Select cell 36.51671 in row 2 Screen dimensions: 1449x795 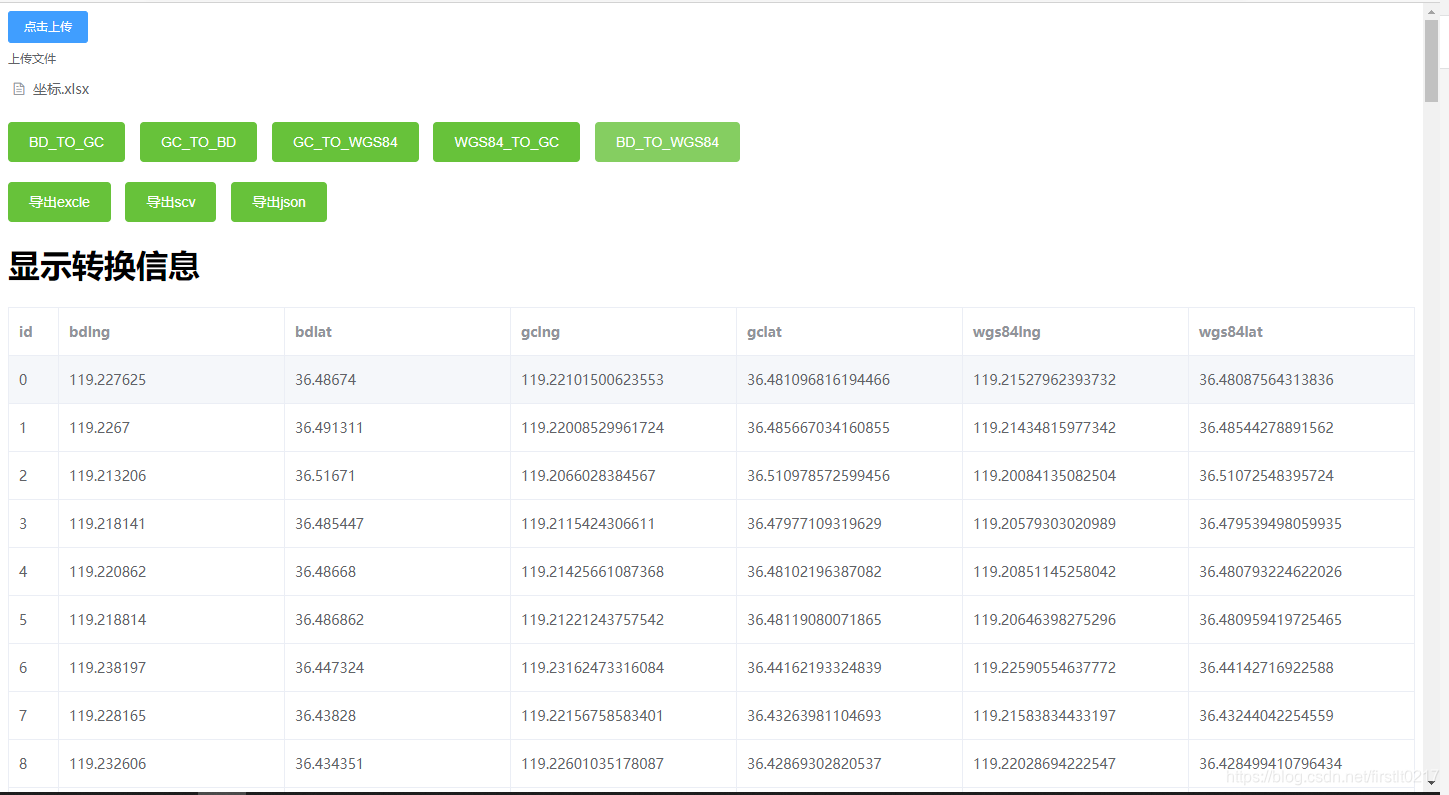[398, 476]
